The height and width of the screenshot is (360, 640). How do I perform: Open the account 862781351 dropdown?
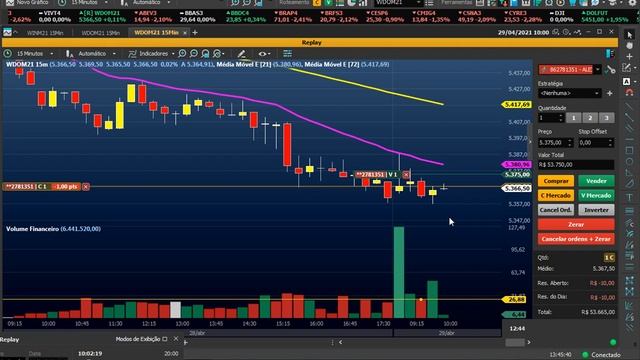tap(598, 69)
